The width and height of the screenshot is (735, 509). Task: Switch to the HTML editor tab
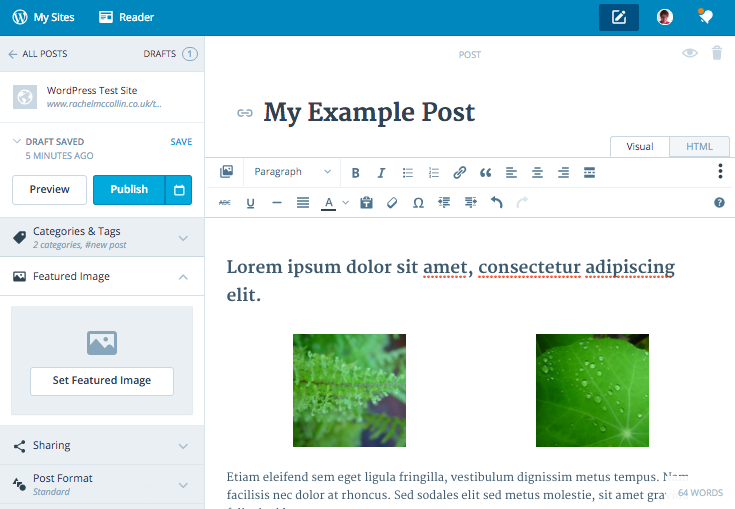click(x=699, y=147)
